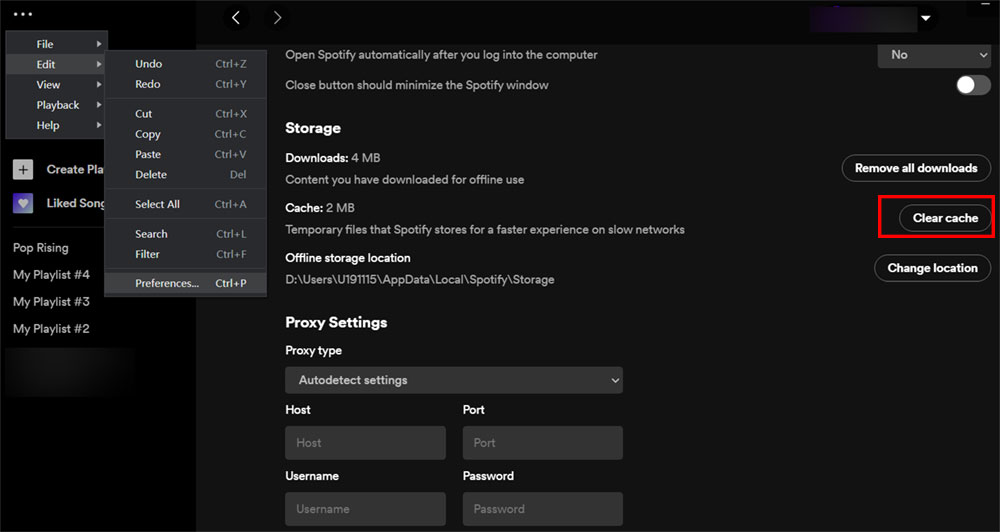Open My Playlist #4
Screen dimensions: 1000x532
coord(52,275)
